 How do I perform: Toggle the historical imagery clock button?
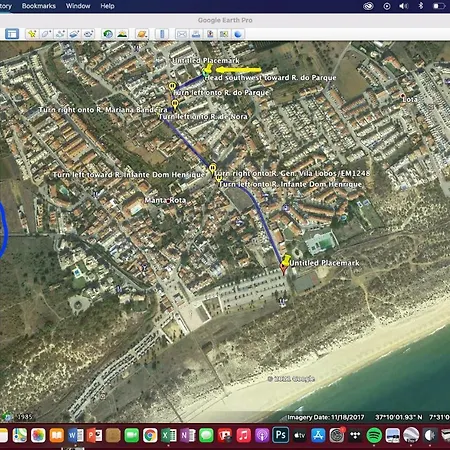(x=108, y=34)
